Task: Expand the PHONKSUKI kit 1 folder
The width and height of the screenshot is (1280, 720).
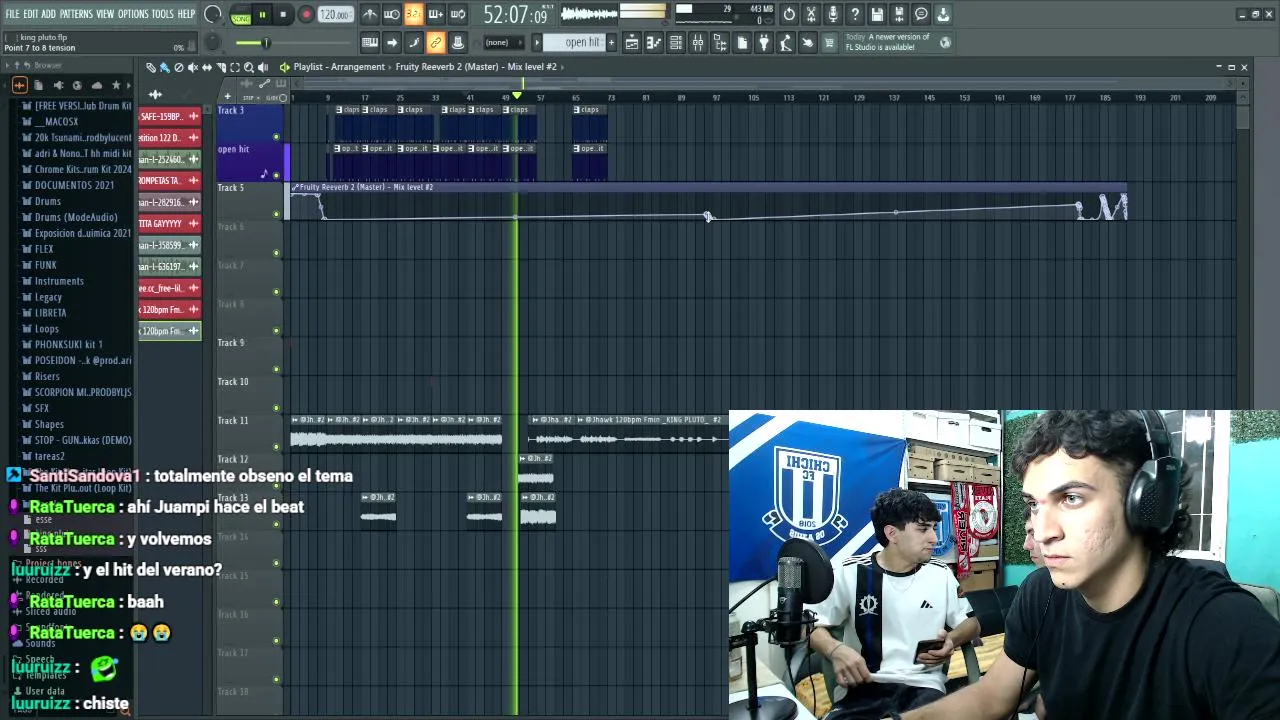Action: [x=68, y=345]
